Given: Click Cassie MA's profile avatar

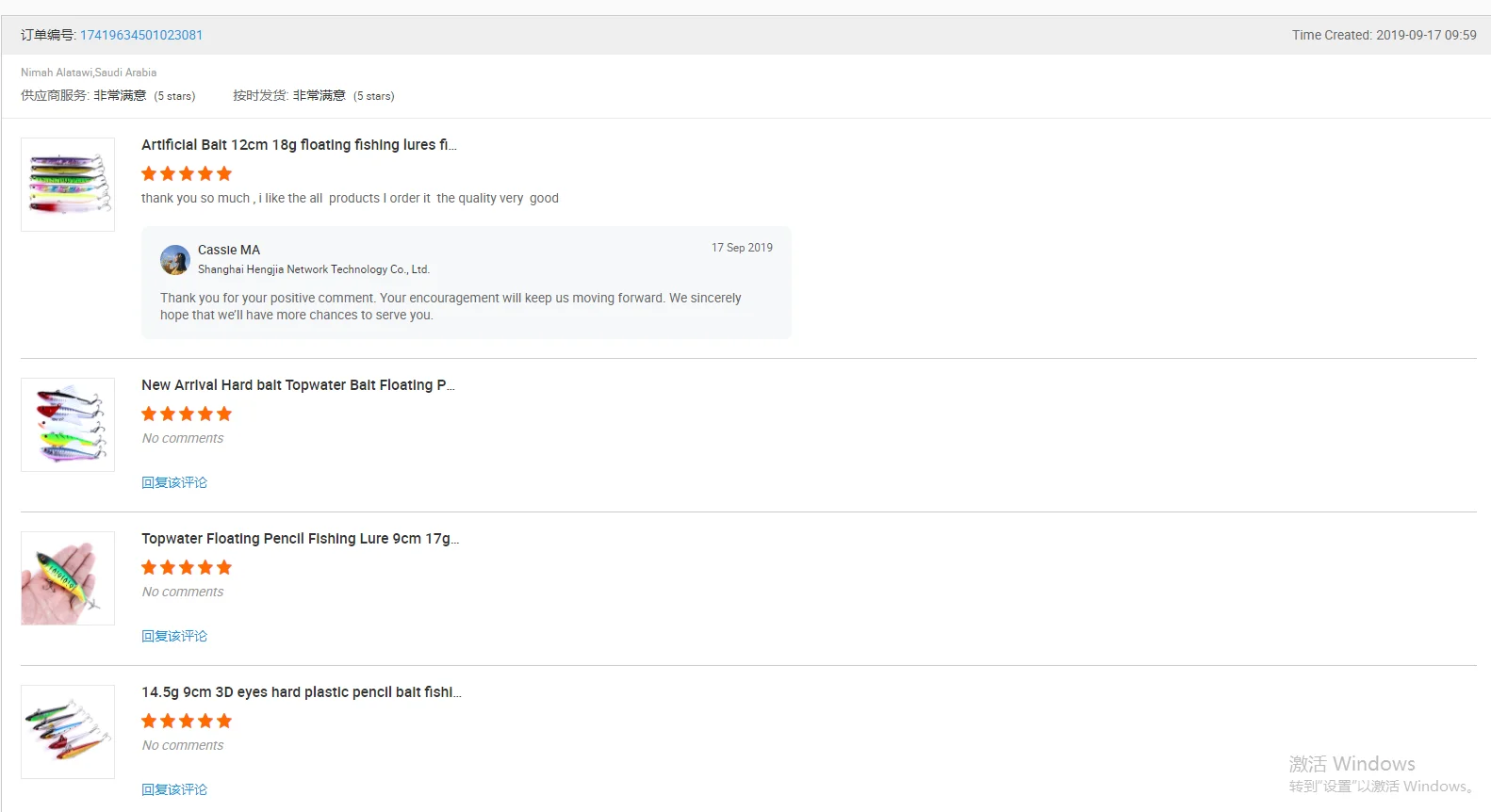Looking at the screenshot, I should point(175,259).
